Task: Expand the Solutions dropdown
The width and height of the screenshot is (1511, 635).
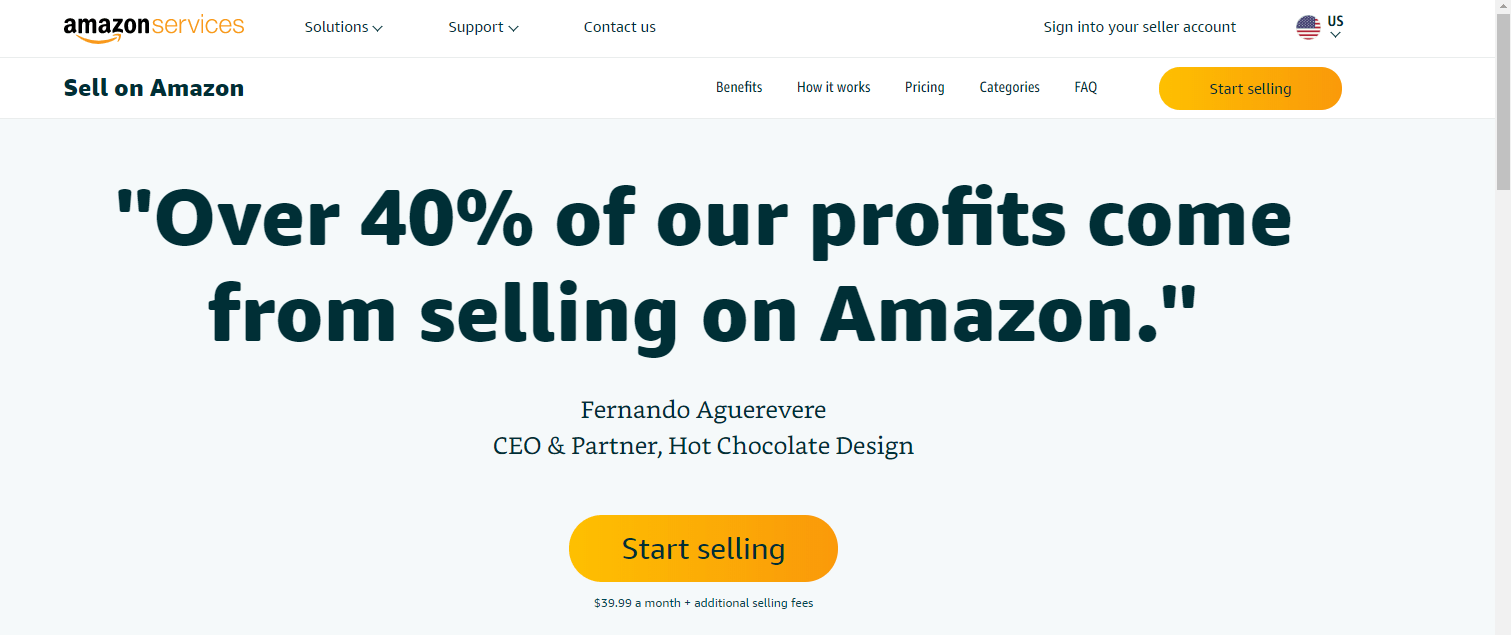Action: click(x=343, y=27)
